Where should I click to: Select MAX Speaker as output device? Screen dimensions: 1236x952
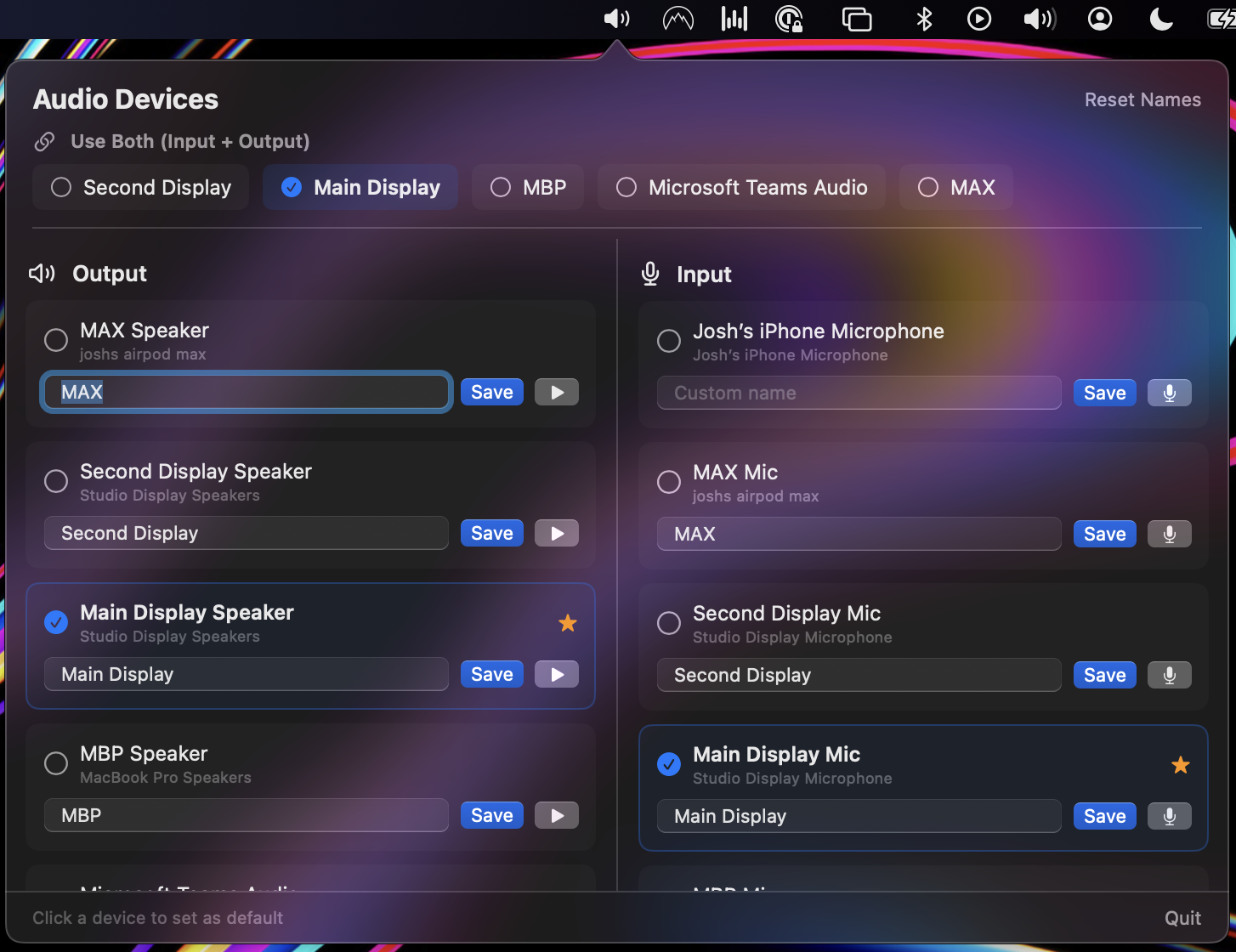point(56,340)
